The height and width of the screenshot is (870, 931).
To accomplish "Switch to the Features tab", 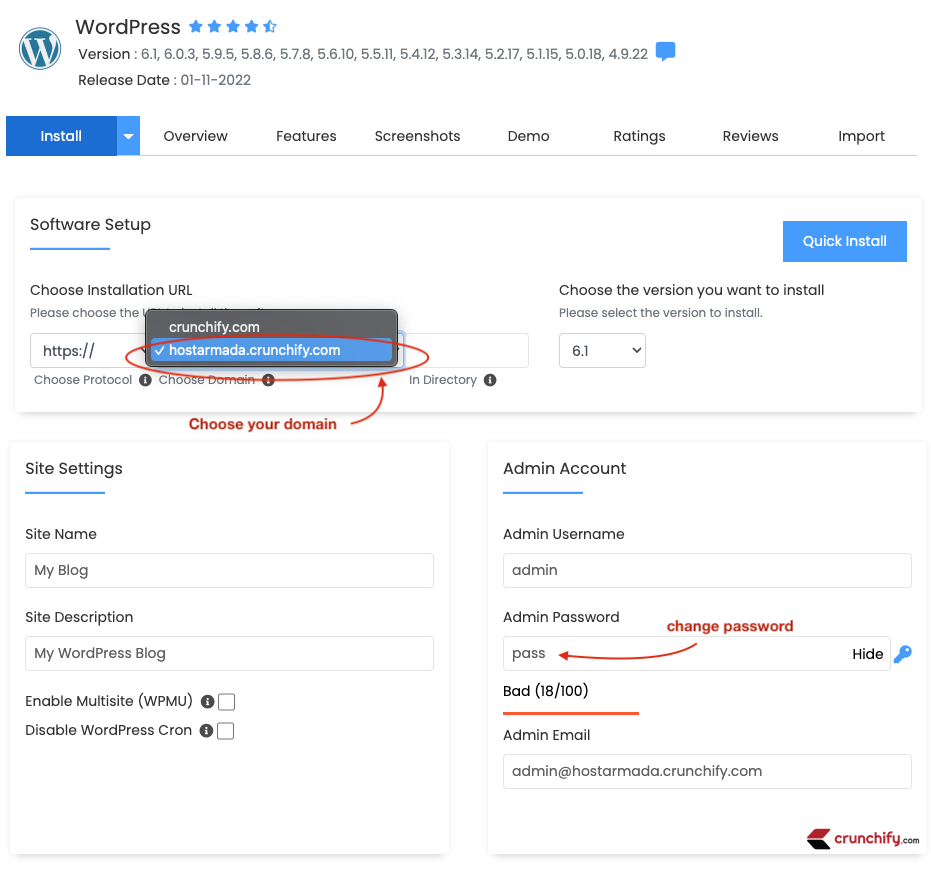I will tap(306, 136).
